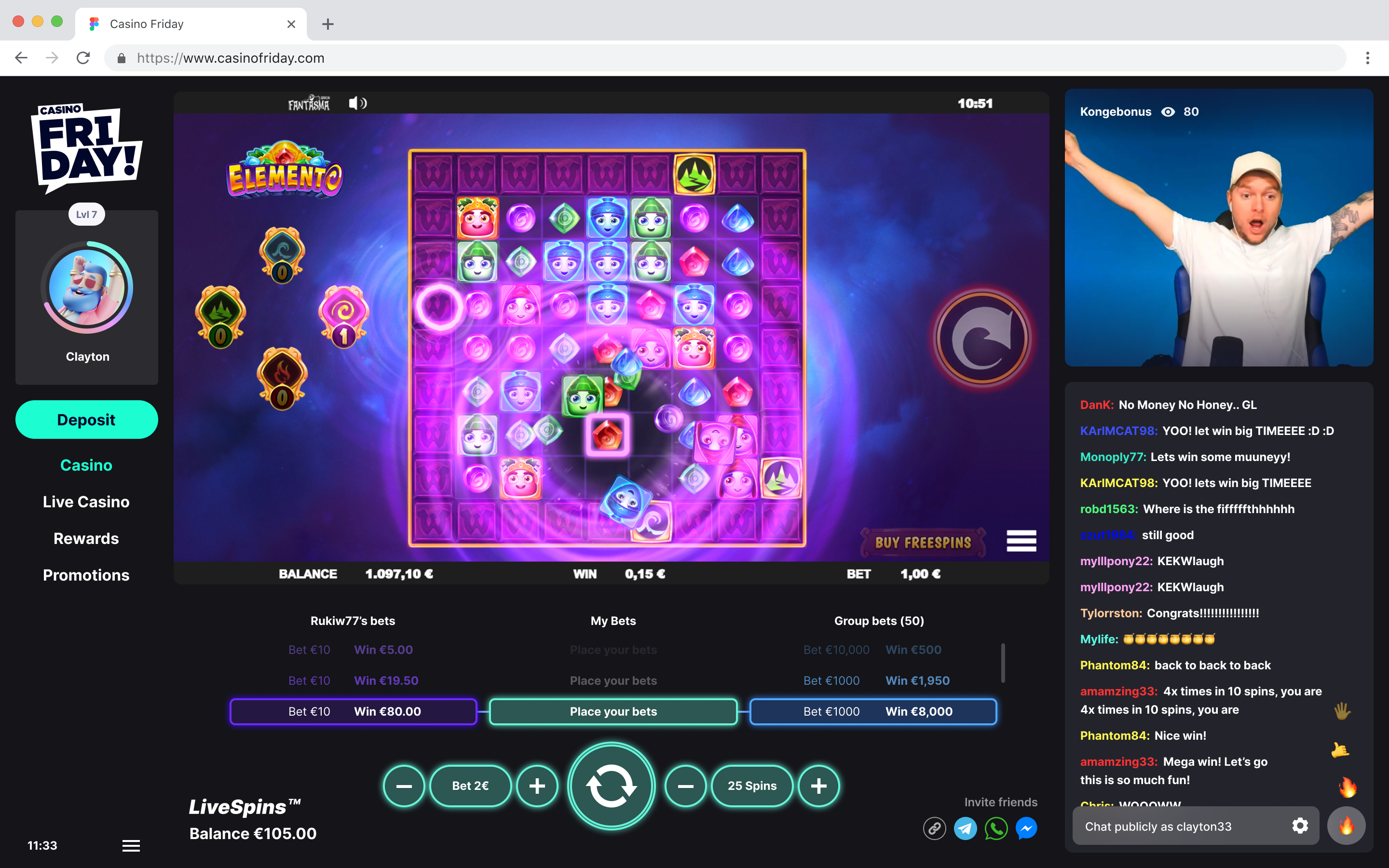Image resolution: width=1389 pixels, height=868 pixels.
Task: Go to Live Casino section
Action: coord(86,502)
